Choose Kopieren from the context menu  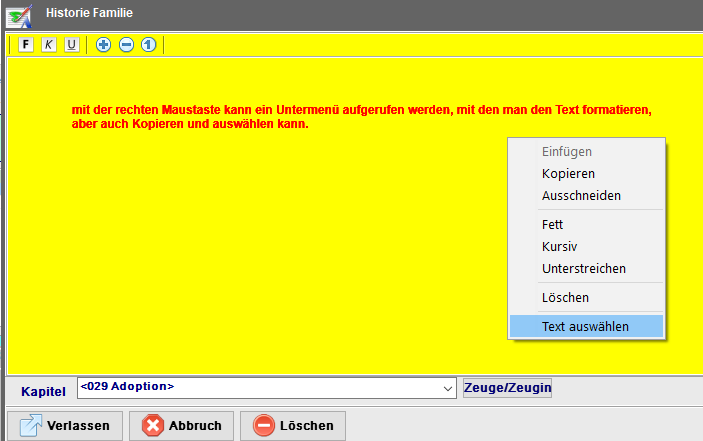coord(586,173)
